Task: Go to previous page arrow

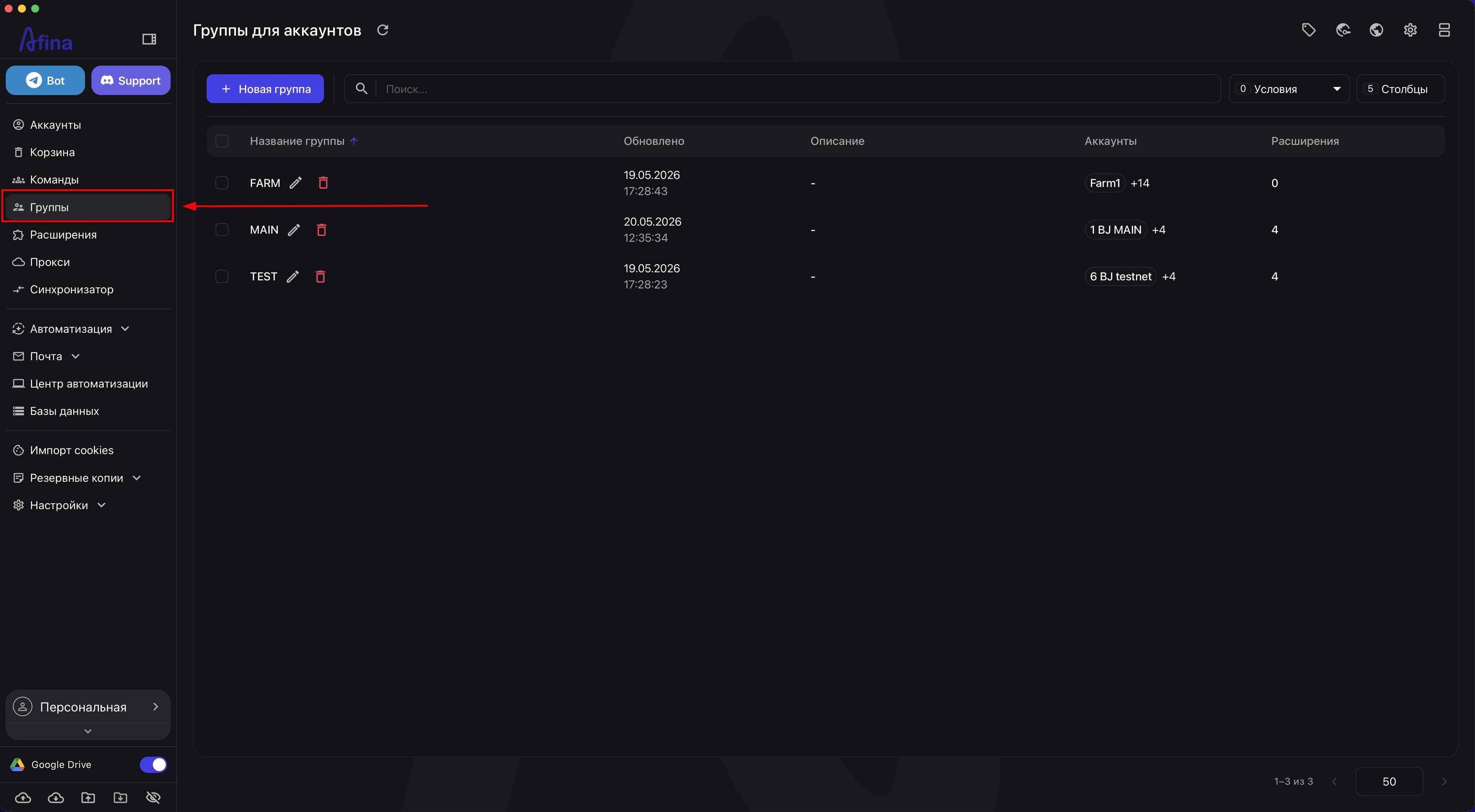Action: point(1334,781)
